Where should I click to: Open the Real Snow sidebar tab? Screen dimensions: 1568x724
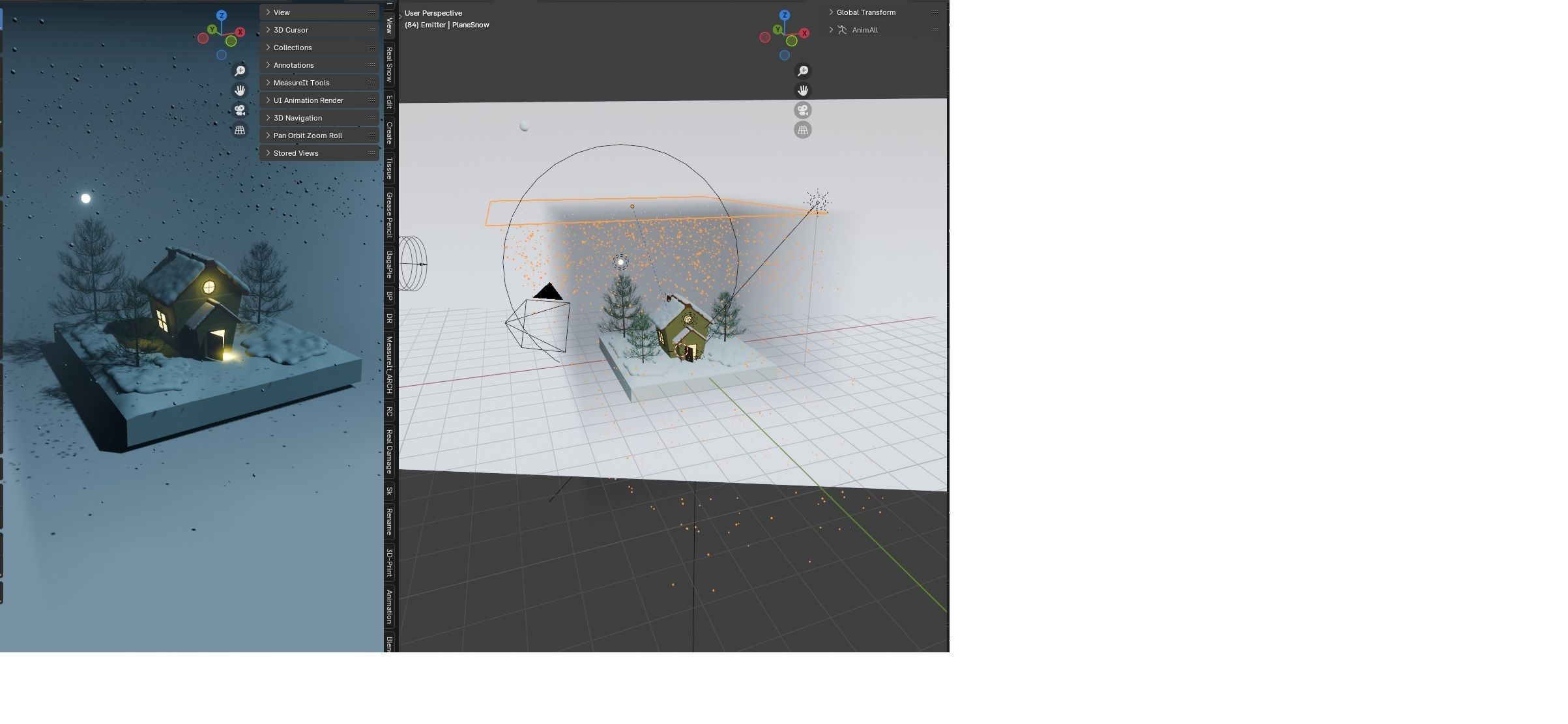click(390, 64)
